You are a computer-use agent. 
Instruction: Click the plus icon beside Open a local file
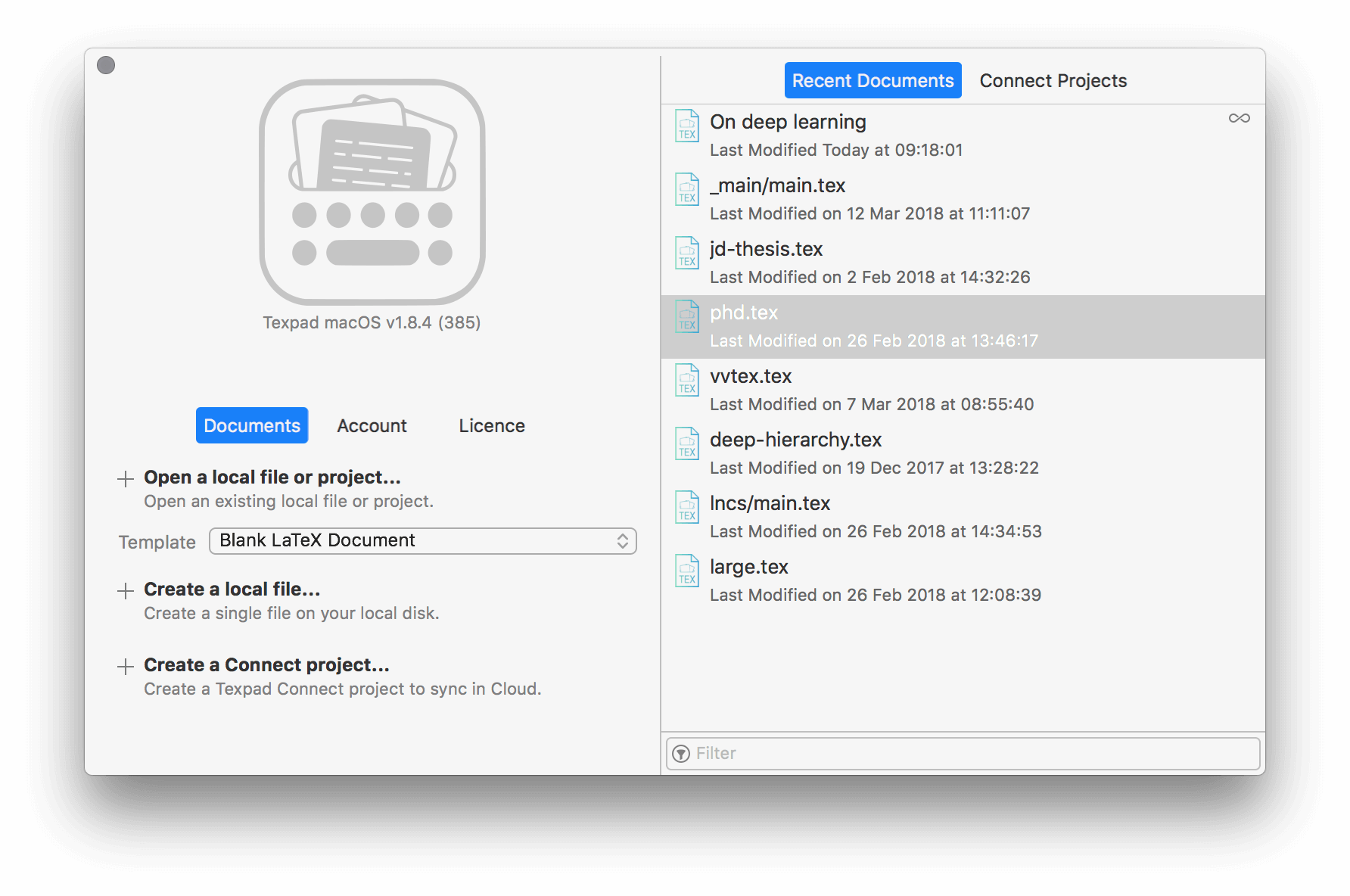[126, 478]
